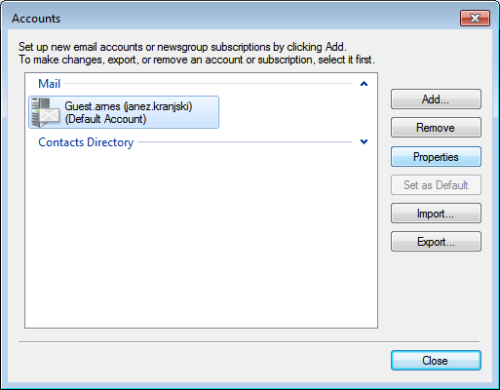Click the Mail section header label

pyautogui.click(x=49, y=84)
